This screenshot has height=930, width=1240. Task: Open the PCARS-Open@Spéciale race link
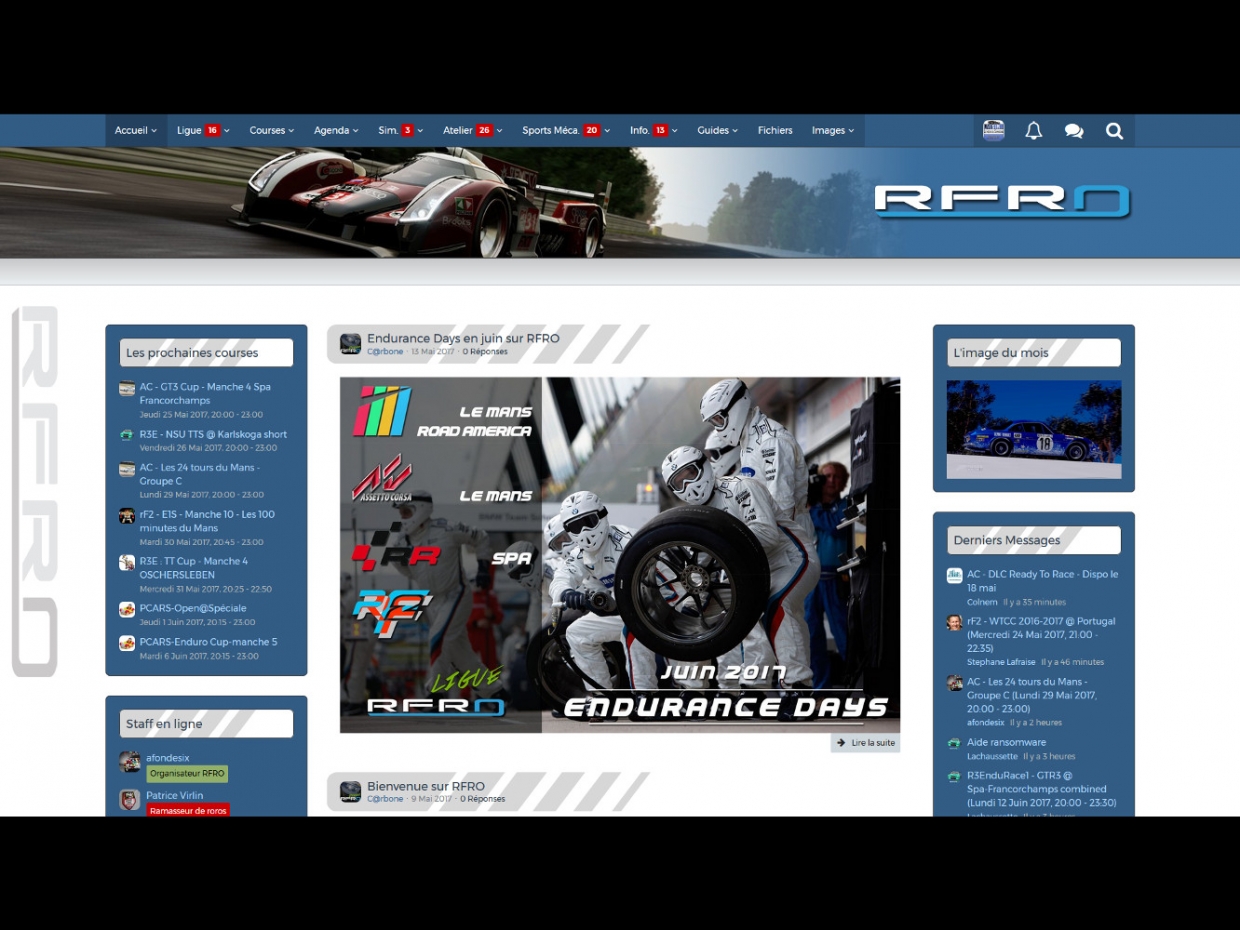(x=193, y=608)
